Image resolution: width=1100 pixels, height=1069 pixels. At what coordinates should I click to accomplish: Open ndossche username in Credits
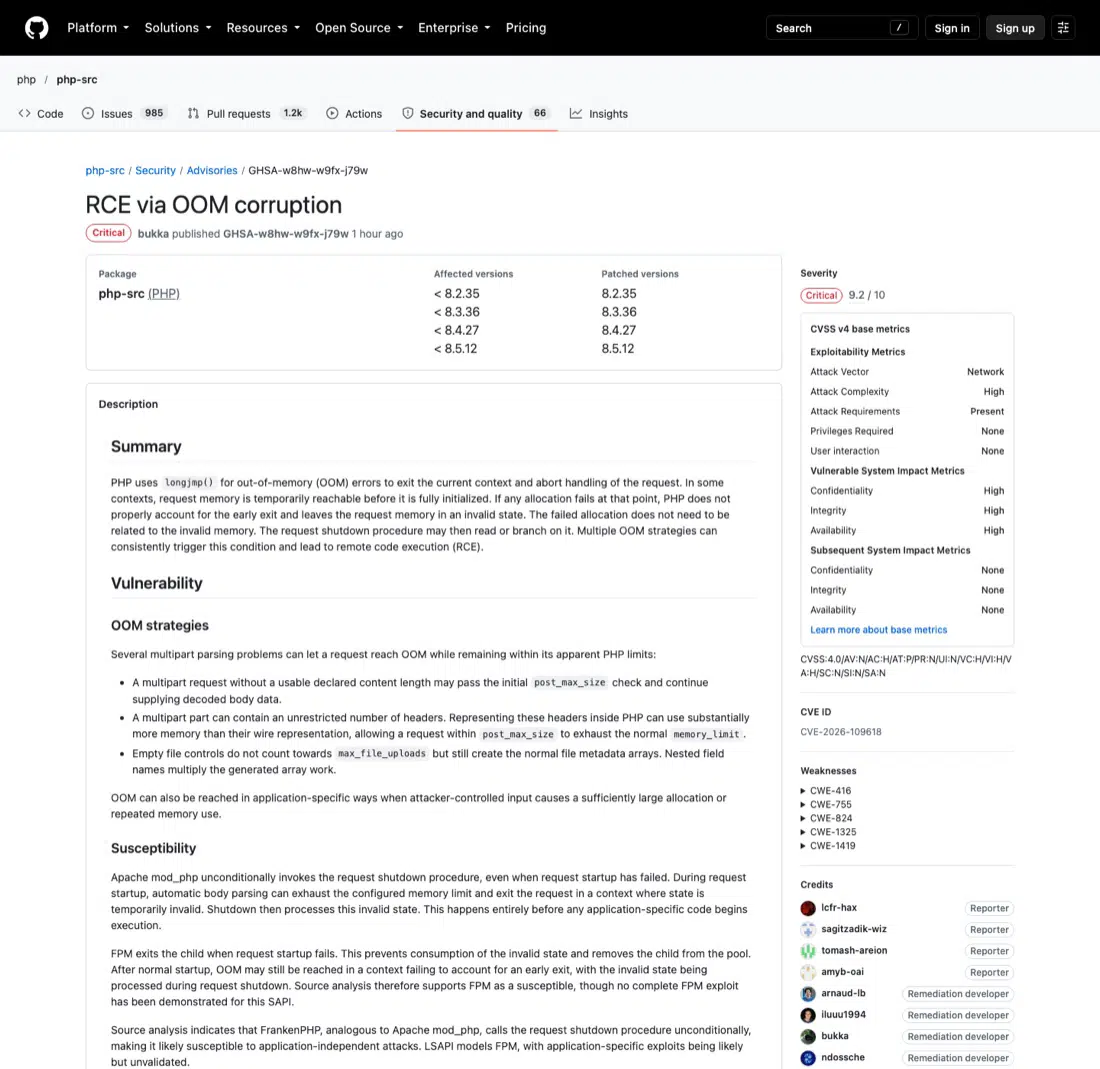[843, 1057]
